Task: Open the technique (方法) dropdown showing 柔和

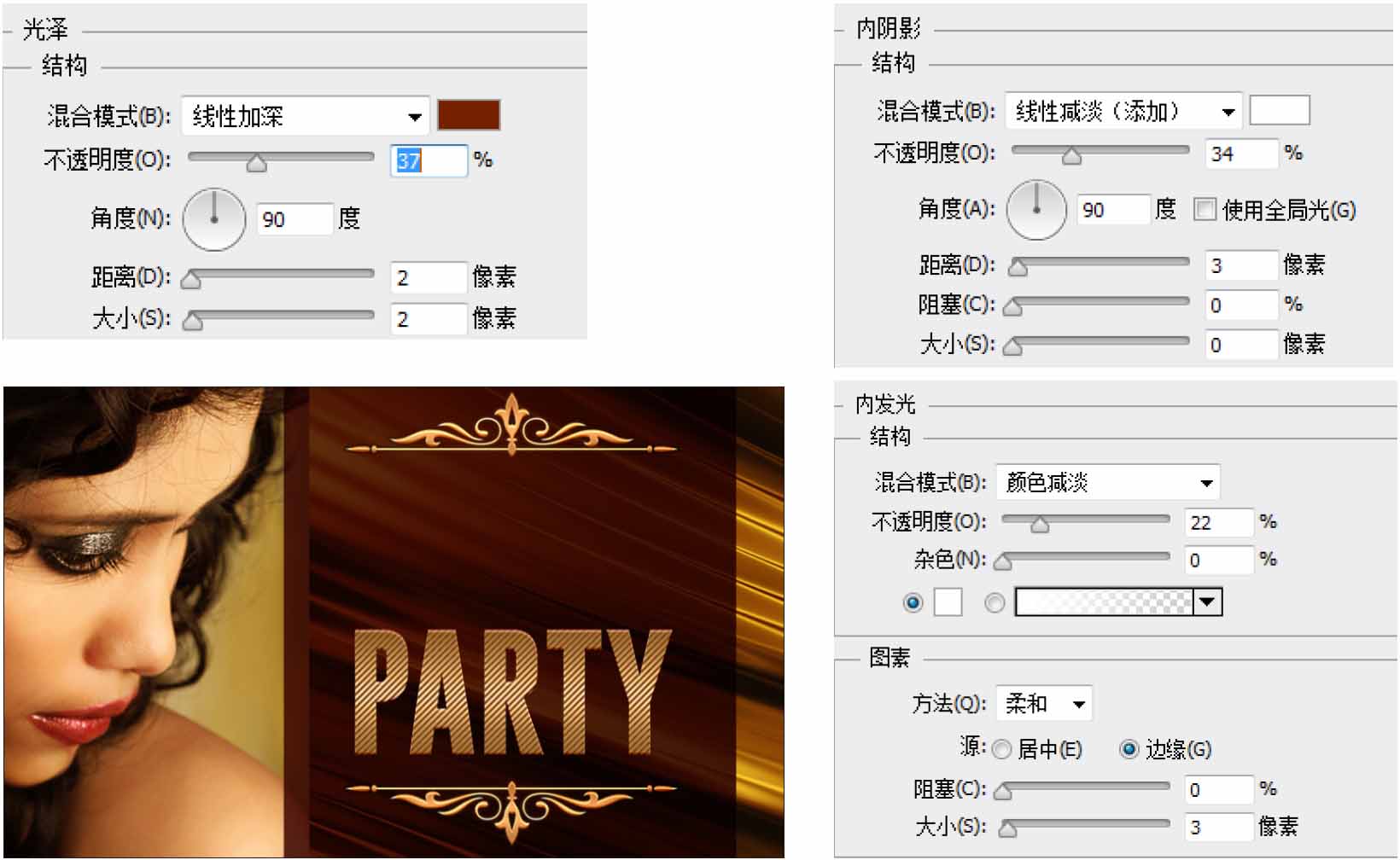Action: pos(1045,704)
